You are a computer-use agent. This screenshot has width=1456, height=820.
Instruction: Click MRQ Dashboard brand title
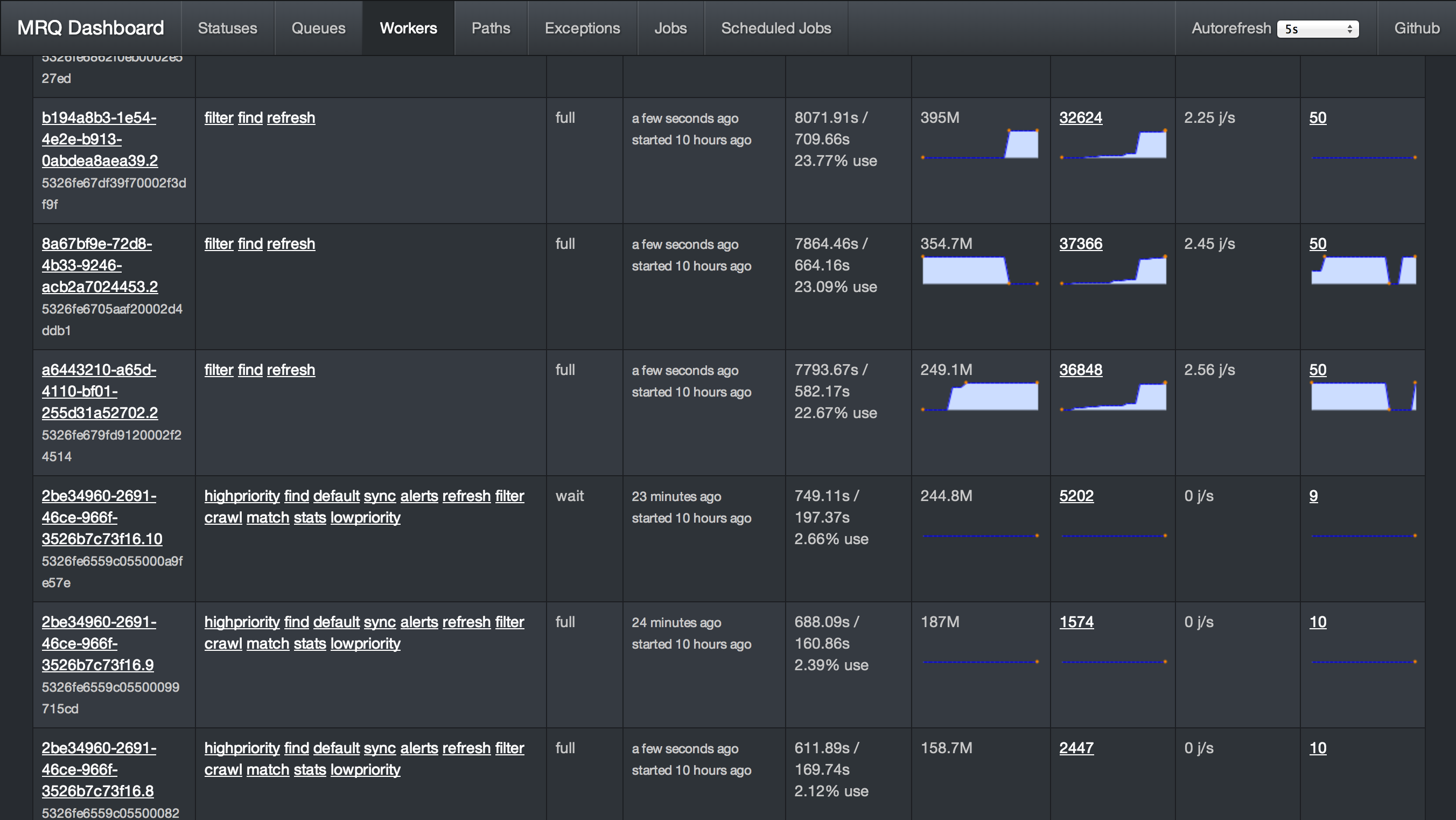pyautogui.click(x=90, y=27)
